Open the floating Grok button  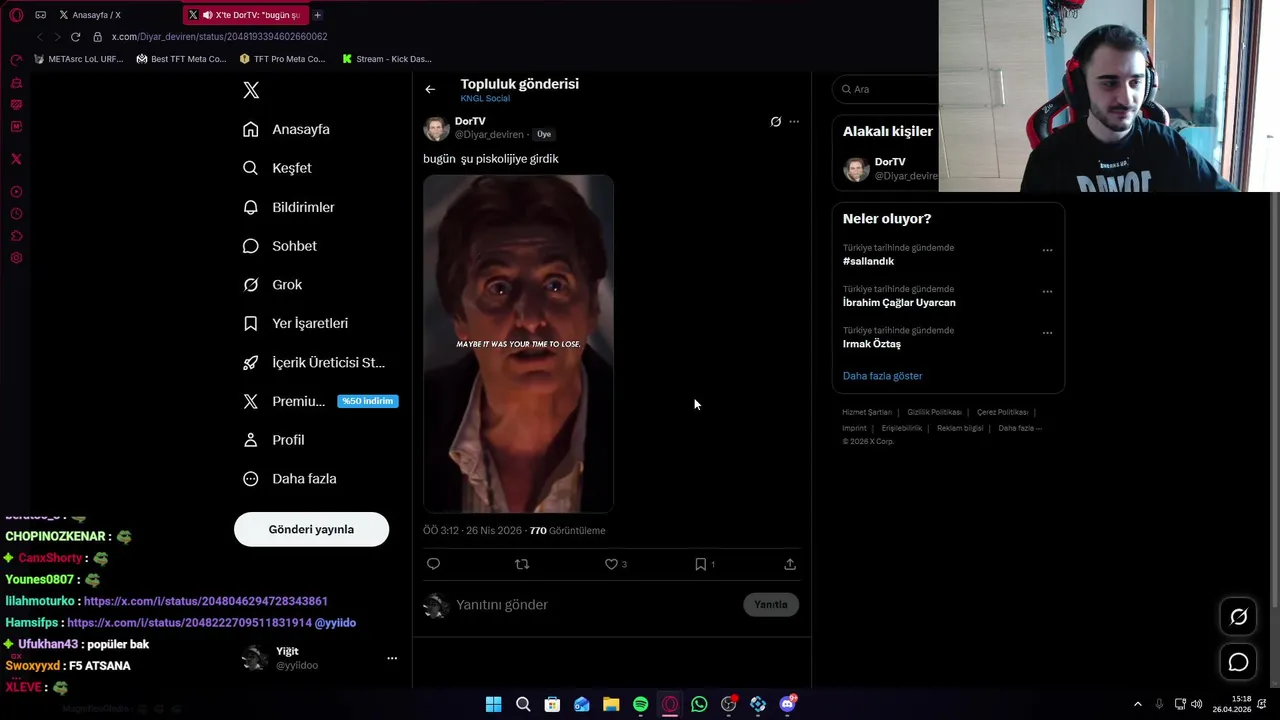point(1238,617)
